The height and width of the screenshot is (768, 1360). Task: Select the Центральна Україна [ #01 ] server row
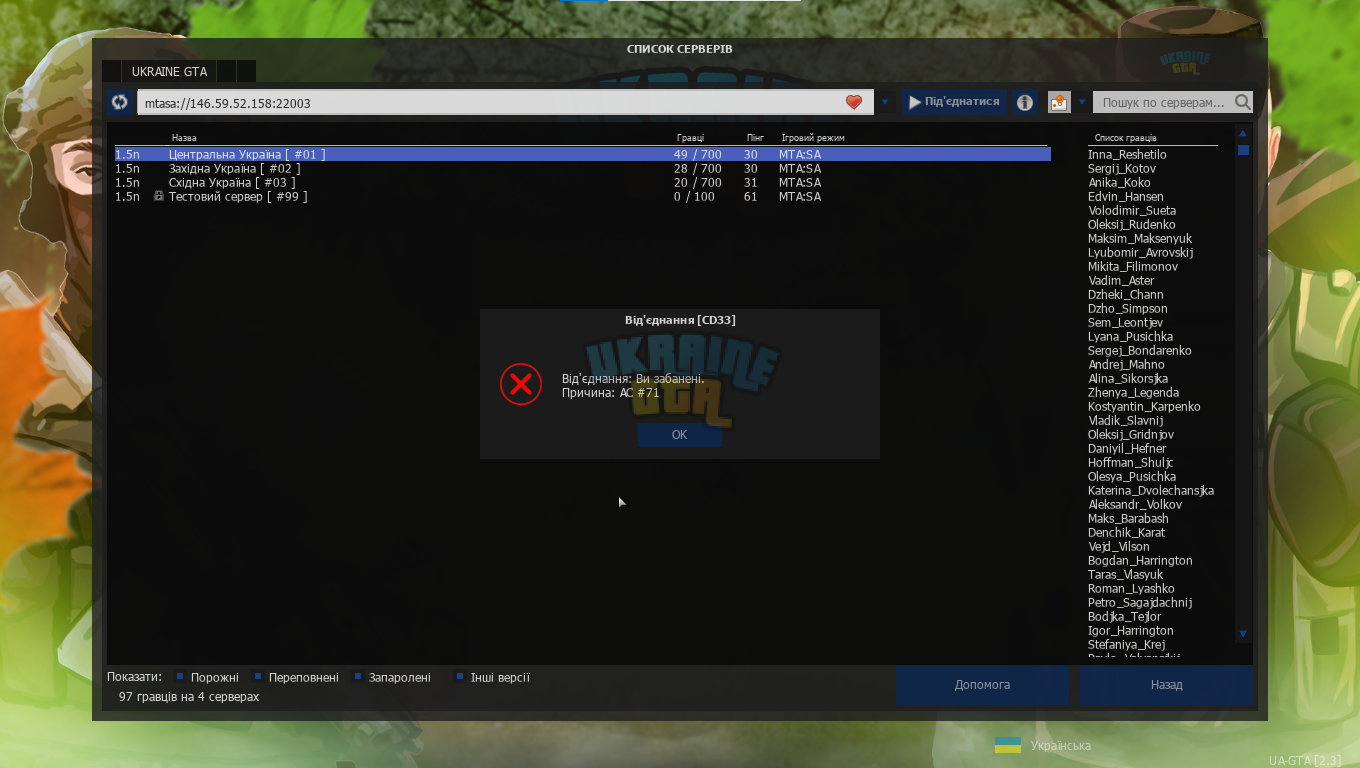click(x=582, y=155)
